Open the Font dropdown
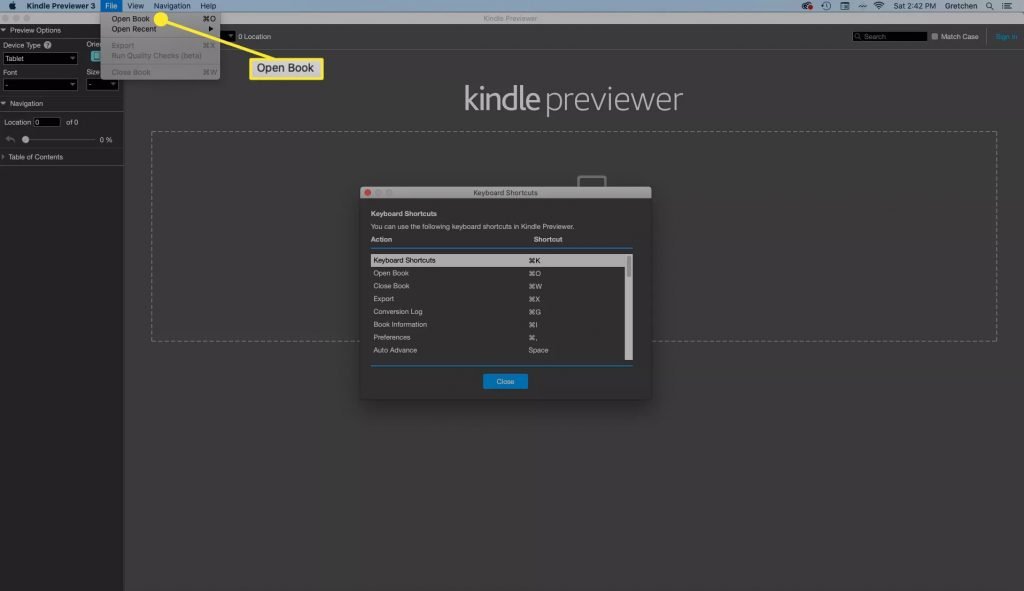 coord(40,84)
